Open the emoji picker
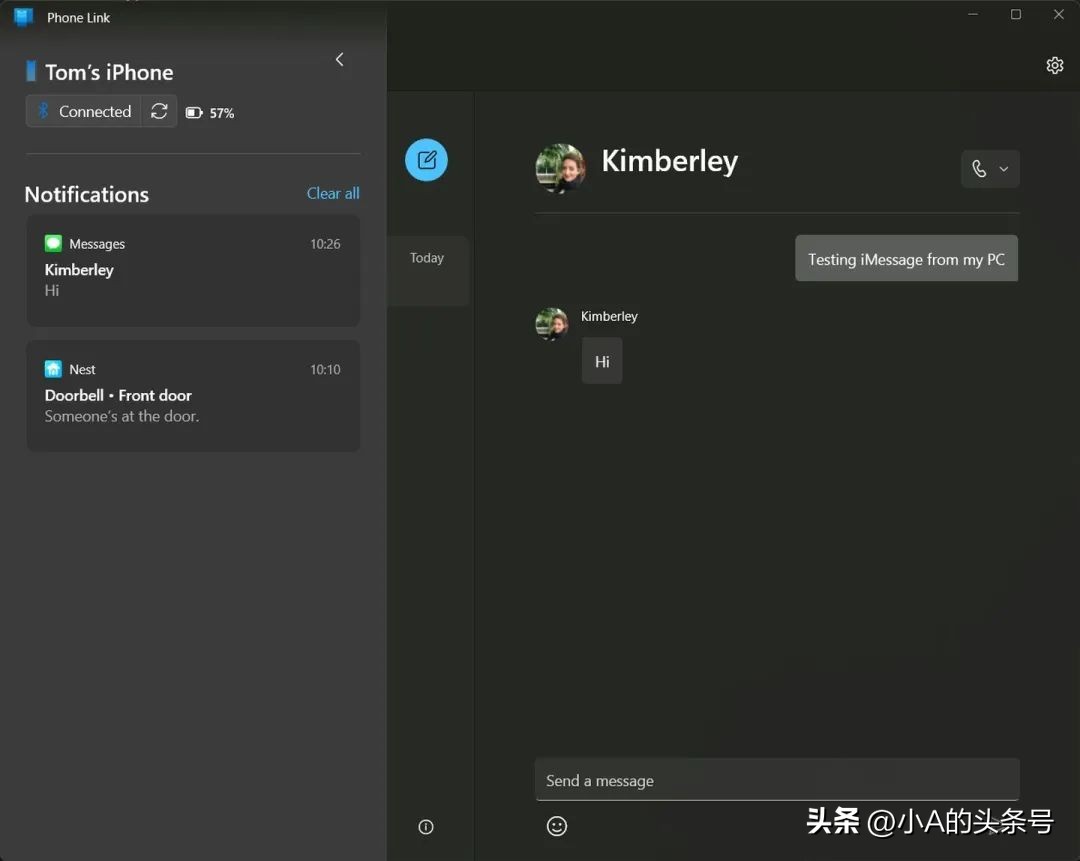The width and height of the screenshot is (1080, 861). [x=557, y=826]
